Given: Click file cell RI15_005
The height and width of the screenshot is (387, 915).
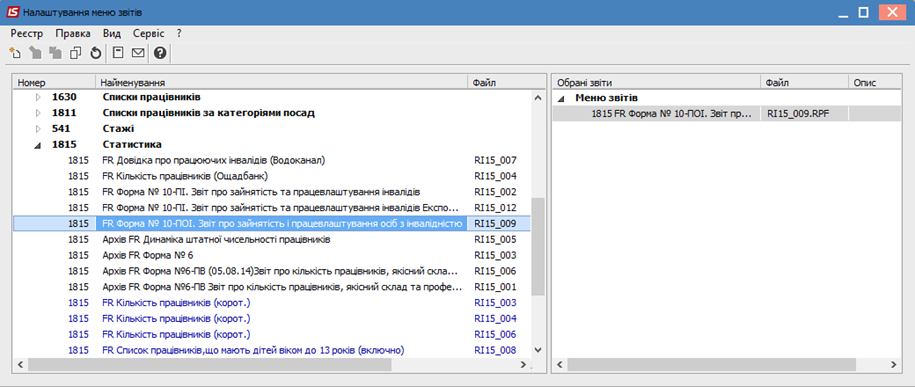Looking at the screenshot, I should 496,239.
